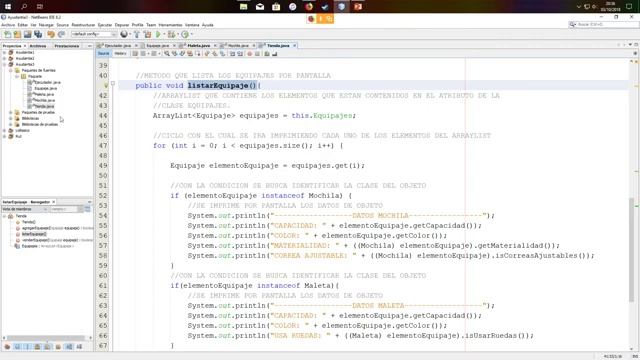The height and width of the screenshot is (360, 640).
Task: Click the globe browser icon in toolbar
Action: [124, 35]
